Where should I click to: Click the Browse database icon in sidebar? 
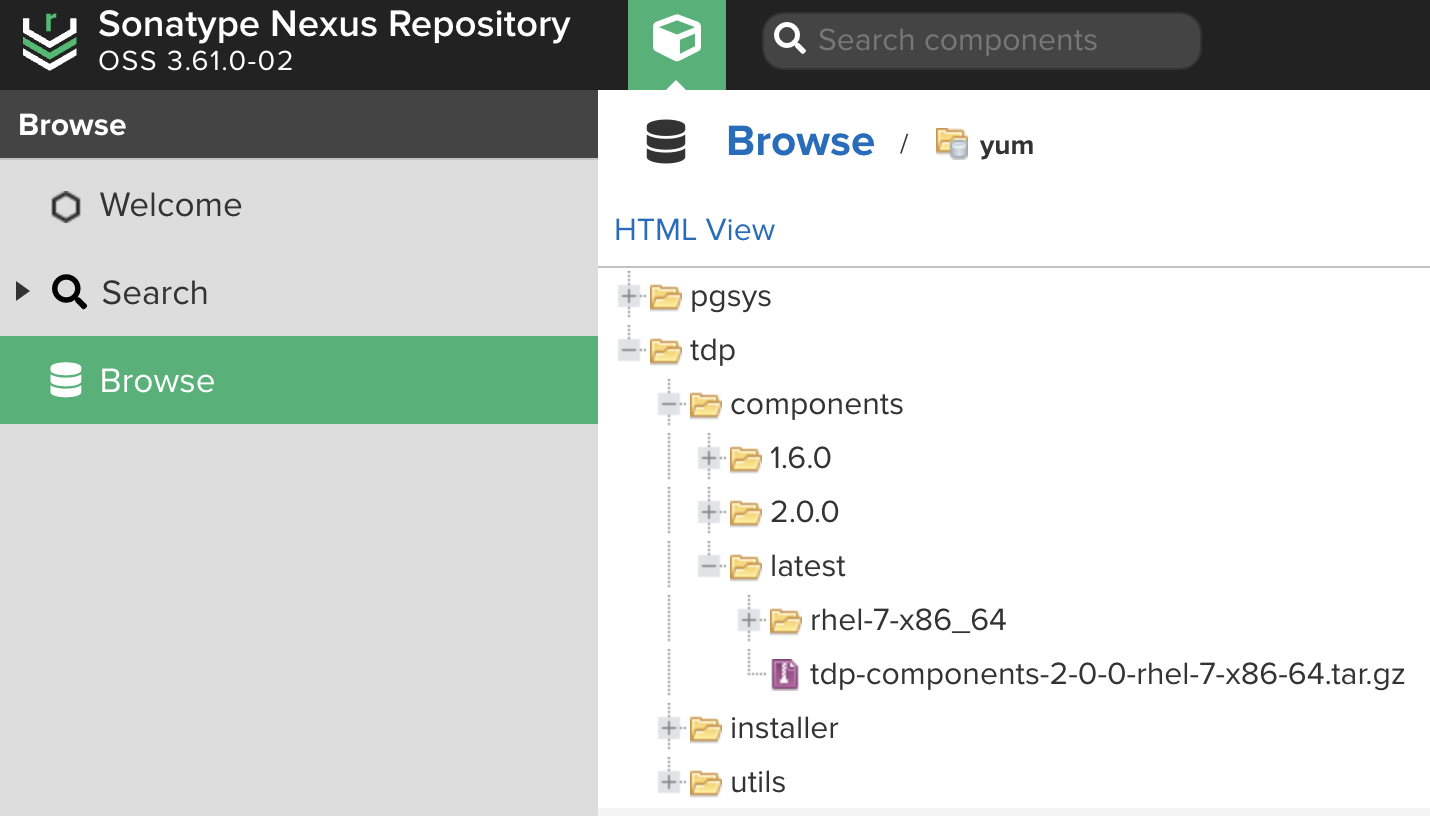click(66, 381)
